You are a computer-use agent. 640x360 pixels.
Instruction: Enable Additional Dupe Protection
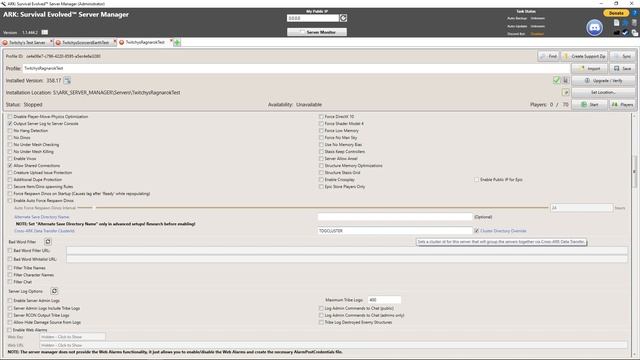(x=10, y=180)
